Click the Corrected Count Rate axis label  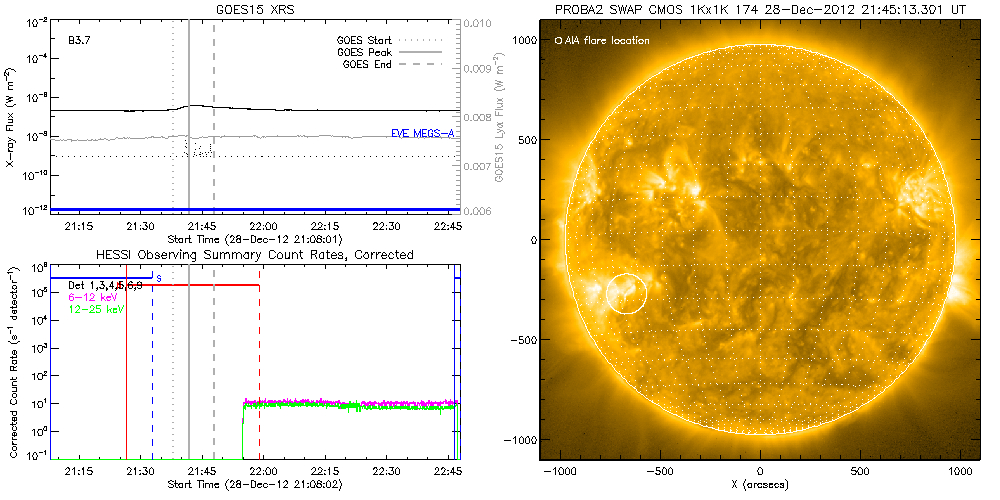point(11,360)
